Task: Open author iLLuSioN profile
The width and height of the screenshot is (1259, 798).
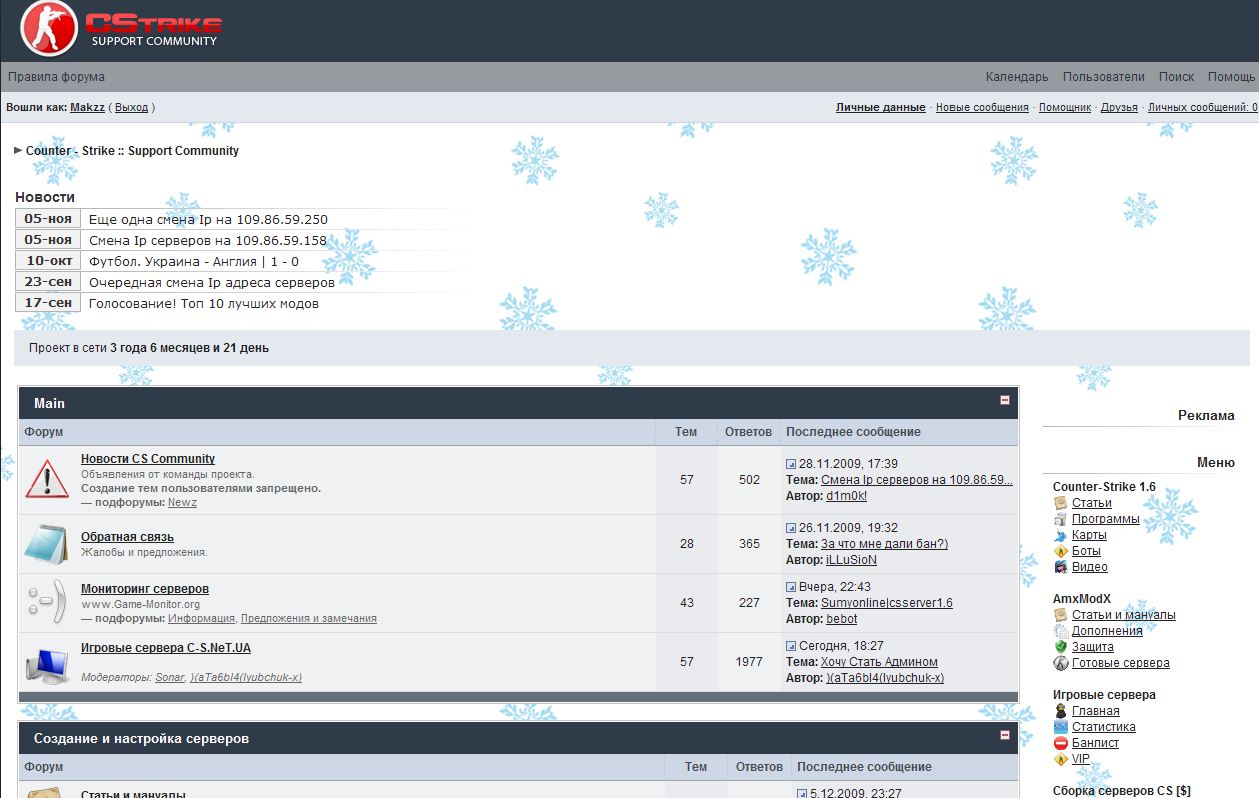Action: (851, 560)
